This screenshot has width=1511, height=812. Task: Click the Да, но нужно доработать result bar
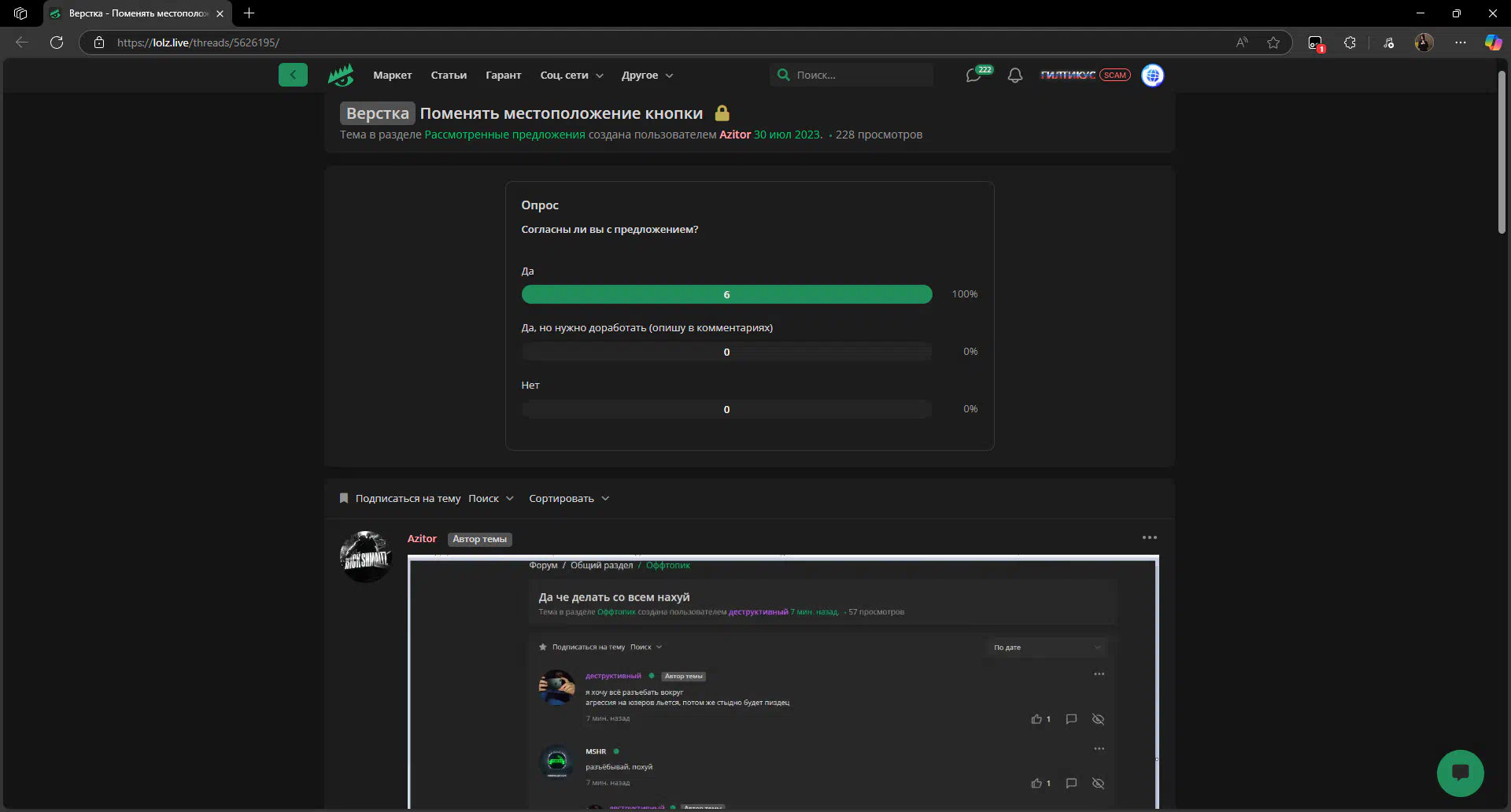[726, 352]
